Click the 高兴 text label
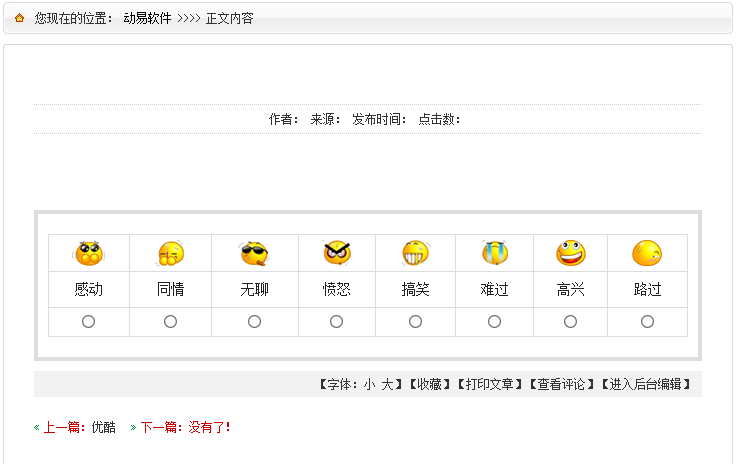Image resolution: width=736 pixels, height=464 pixels. point(571,289)
